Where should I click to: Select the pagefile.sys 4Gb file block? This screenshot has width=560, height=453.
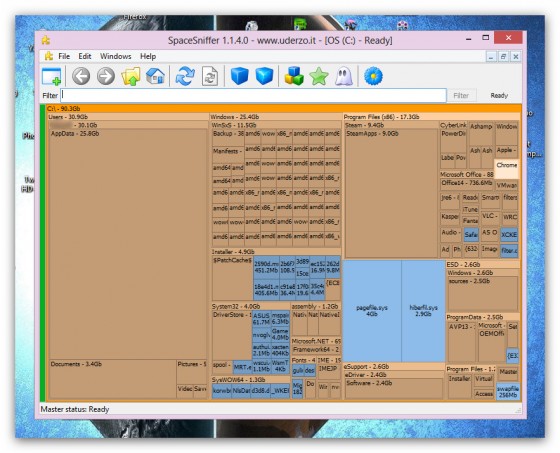(371, 311)
